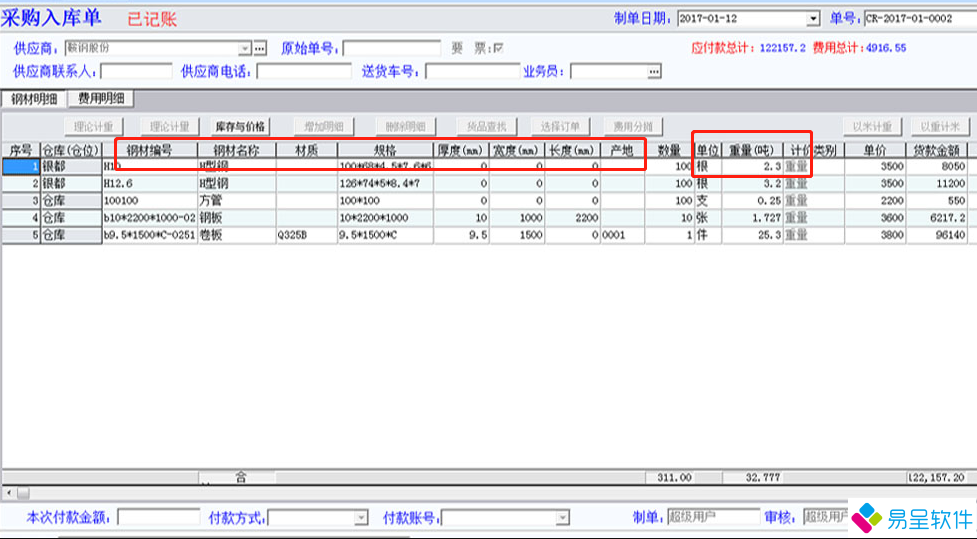Click the 以米计重 button
The height and width of the screenshot is (539, 977).
(x=872, y=126)
